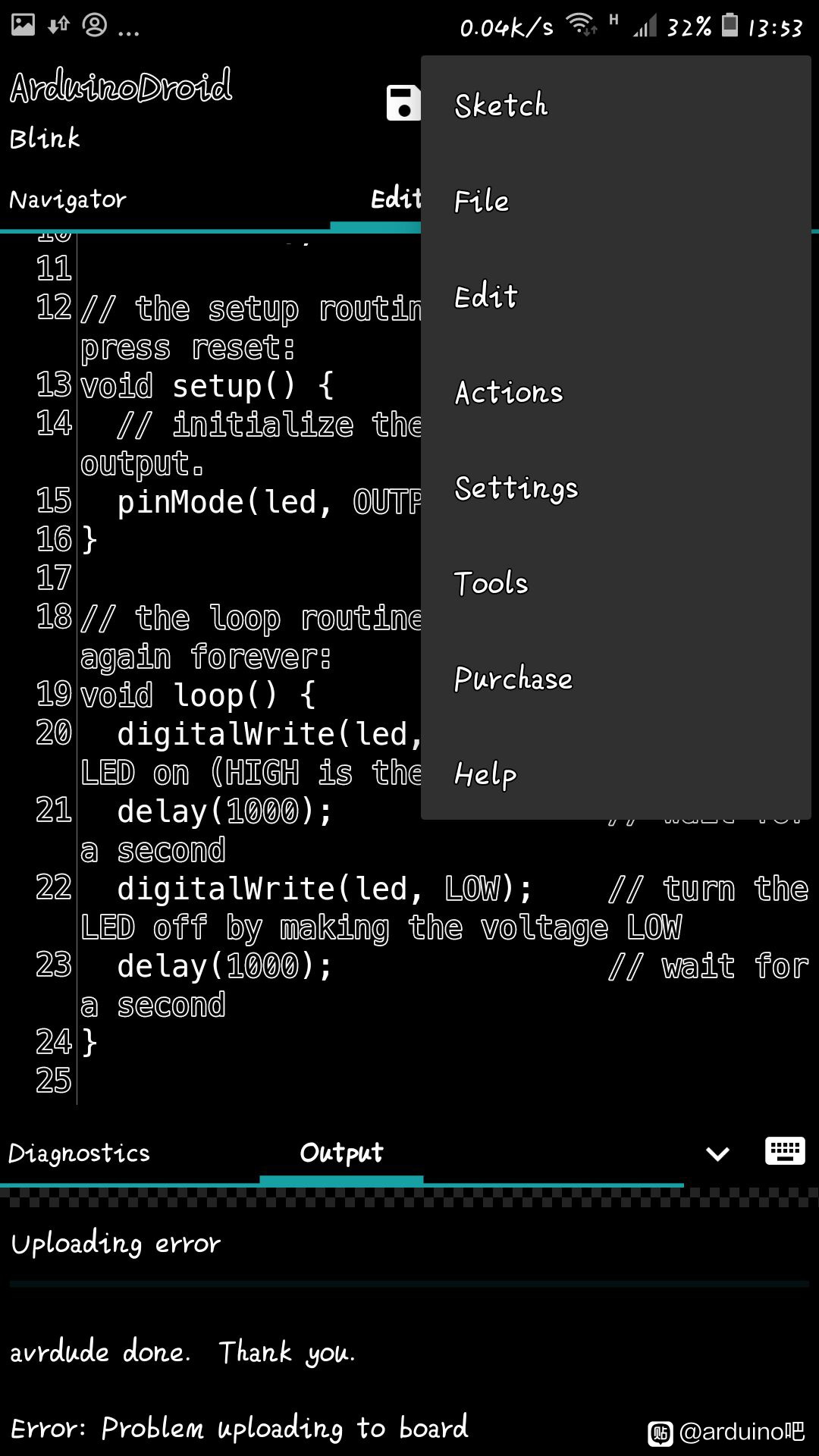Screen dimensions: 819x1456
Task: Select the Output tab
Action: [341, 1153]
